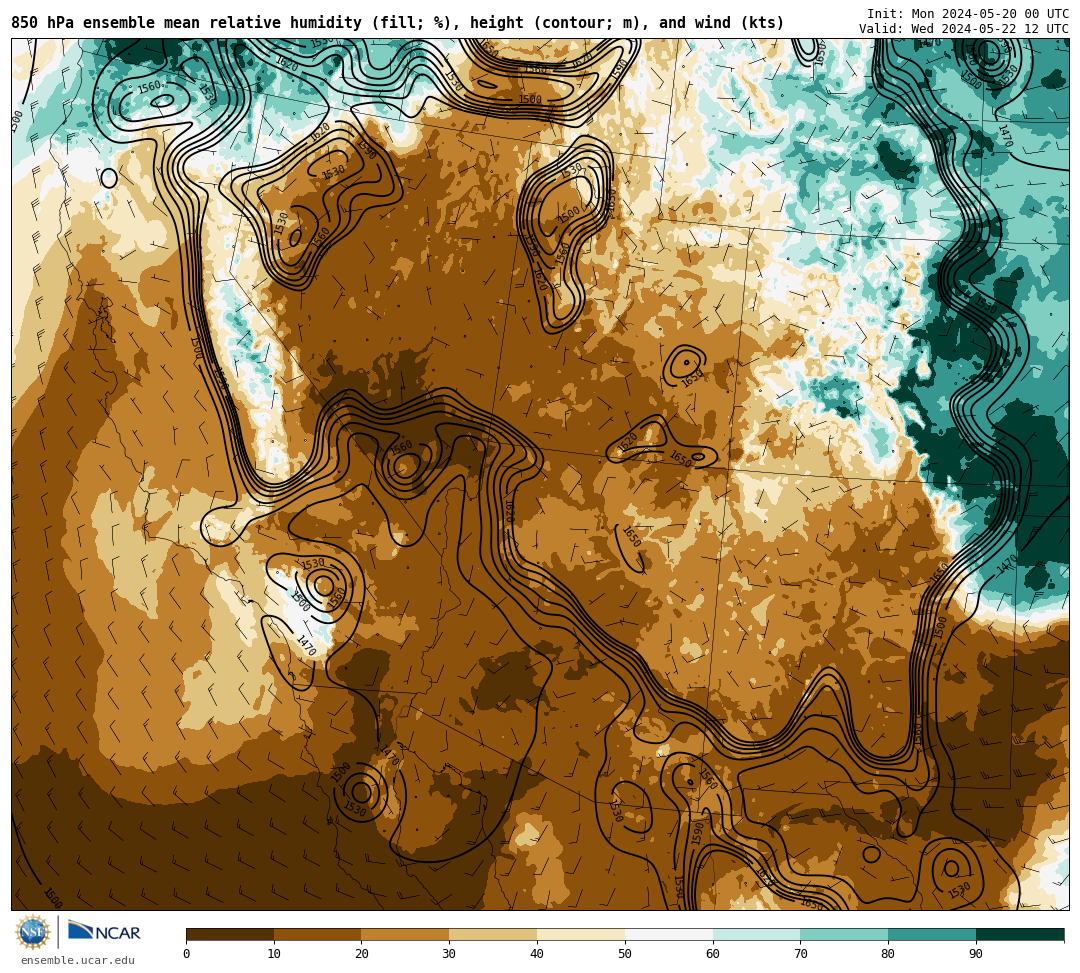Pick the darkest brown 0–10% colorbar segment
The image size is (1080, 973).
(x=230, y=934)
